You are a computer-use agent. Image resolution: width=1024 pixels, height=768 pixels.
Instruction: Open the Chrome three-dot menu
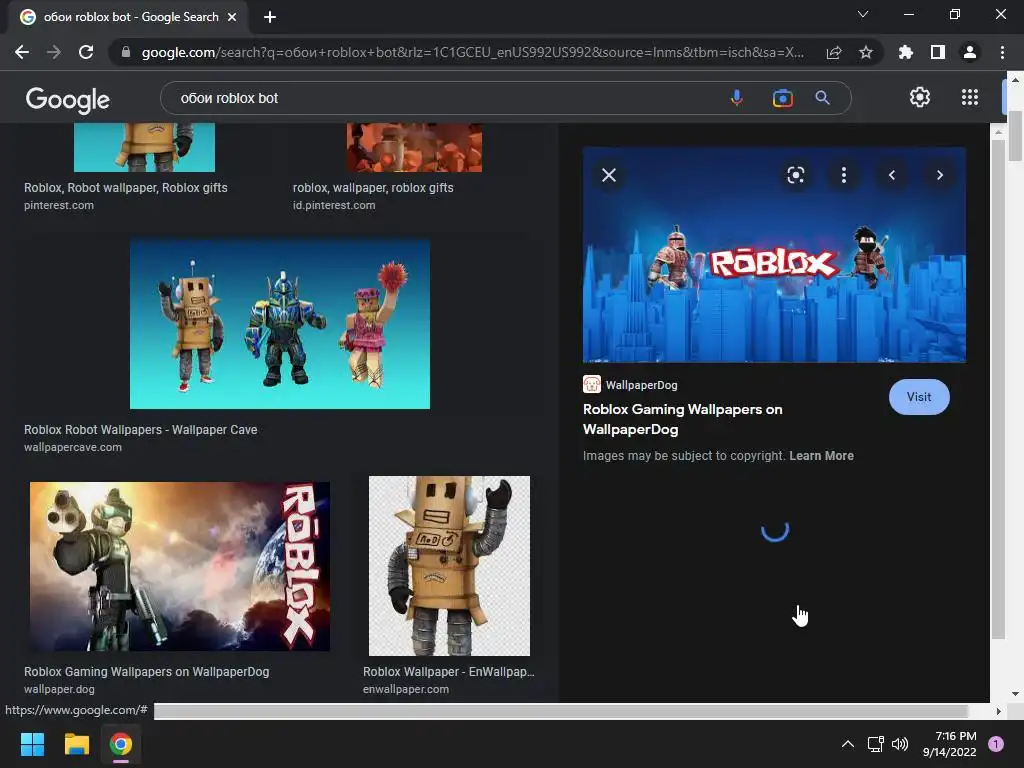point(1002,52)
